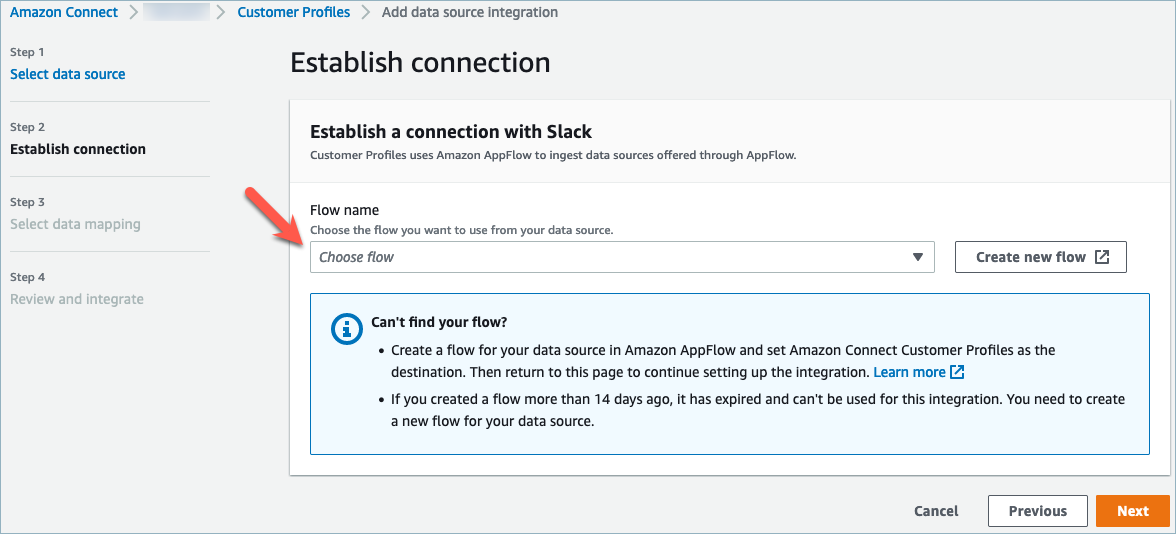This screenshot has width=1176, height=534.
Task: Click the external-link icon on Create new flow
Action: 1102,257
